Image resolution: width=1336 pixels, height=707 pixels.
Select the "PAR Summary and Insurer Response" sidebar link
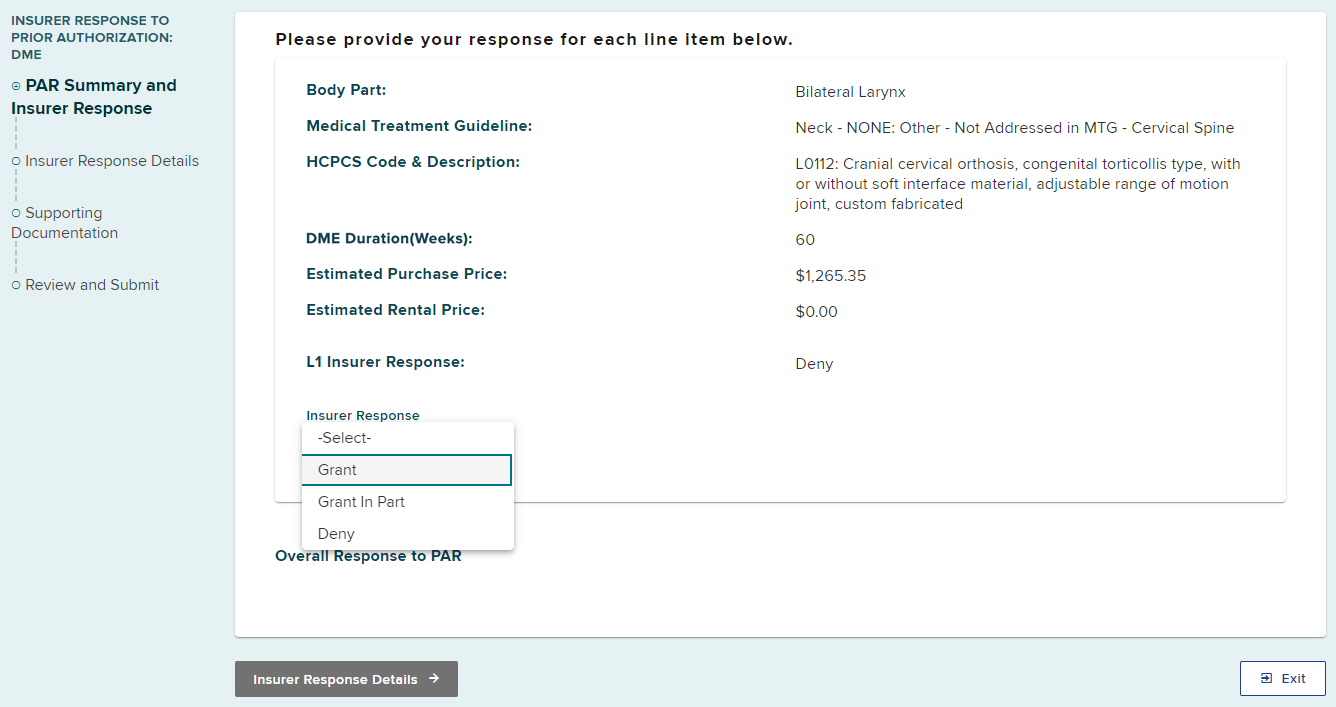click(x=93, y=96)
